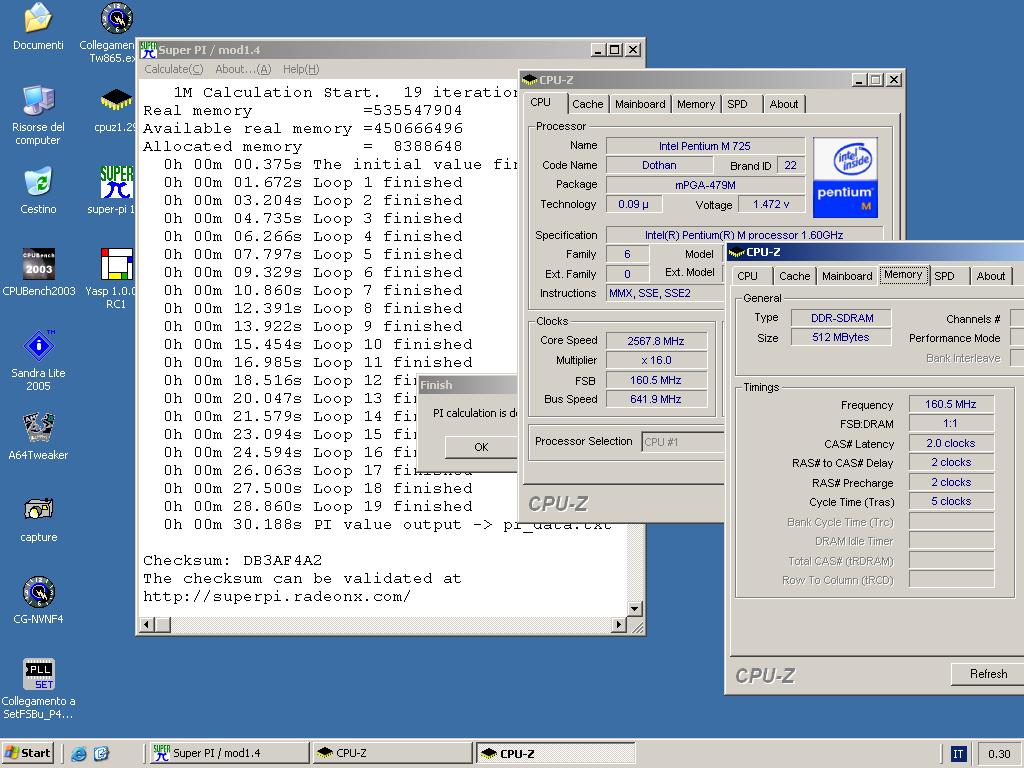Select About tab in front CPU-Z window
The image size is (1024, 768).
coord(991,276)
